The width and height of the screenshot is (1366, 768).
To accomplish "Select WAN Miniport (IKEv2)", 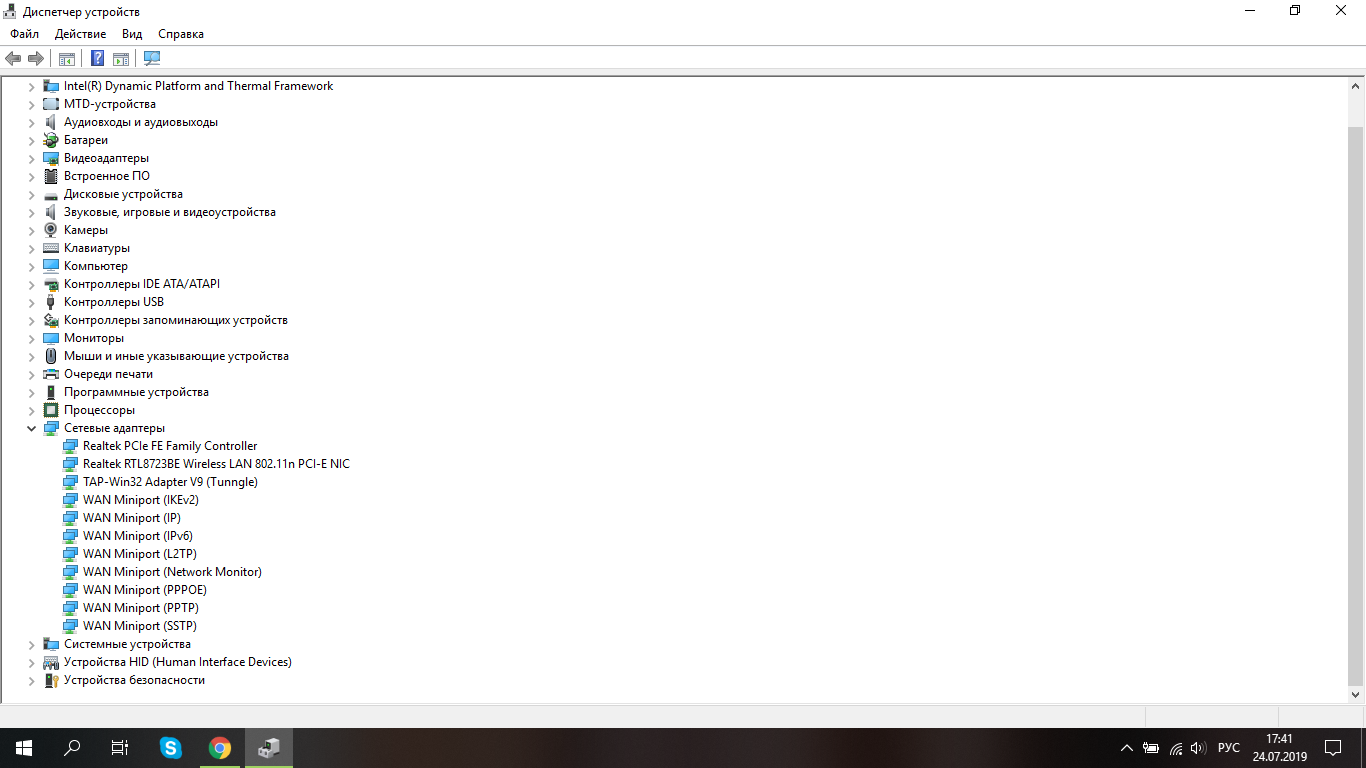I will point(141,500).
